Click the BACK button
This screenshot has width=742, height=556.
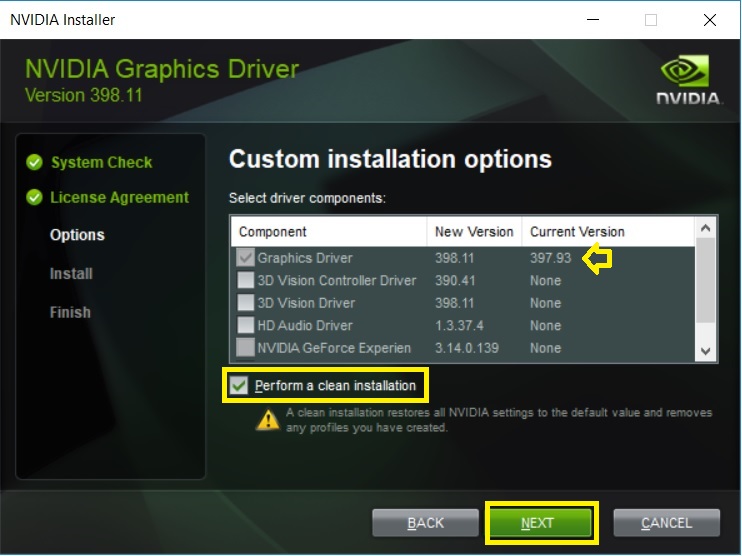(425, 523)
